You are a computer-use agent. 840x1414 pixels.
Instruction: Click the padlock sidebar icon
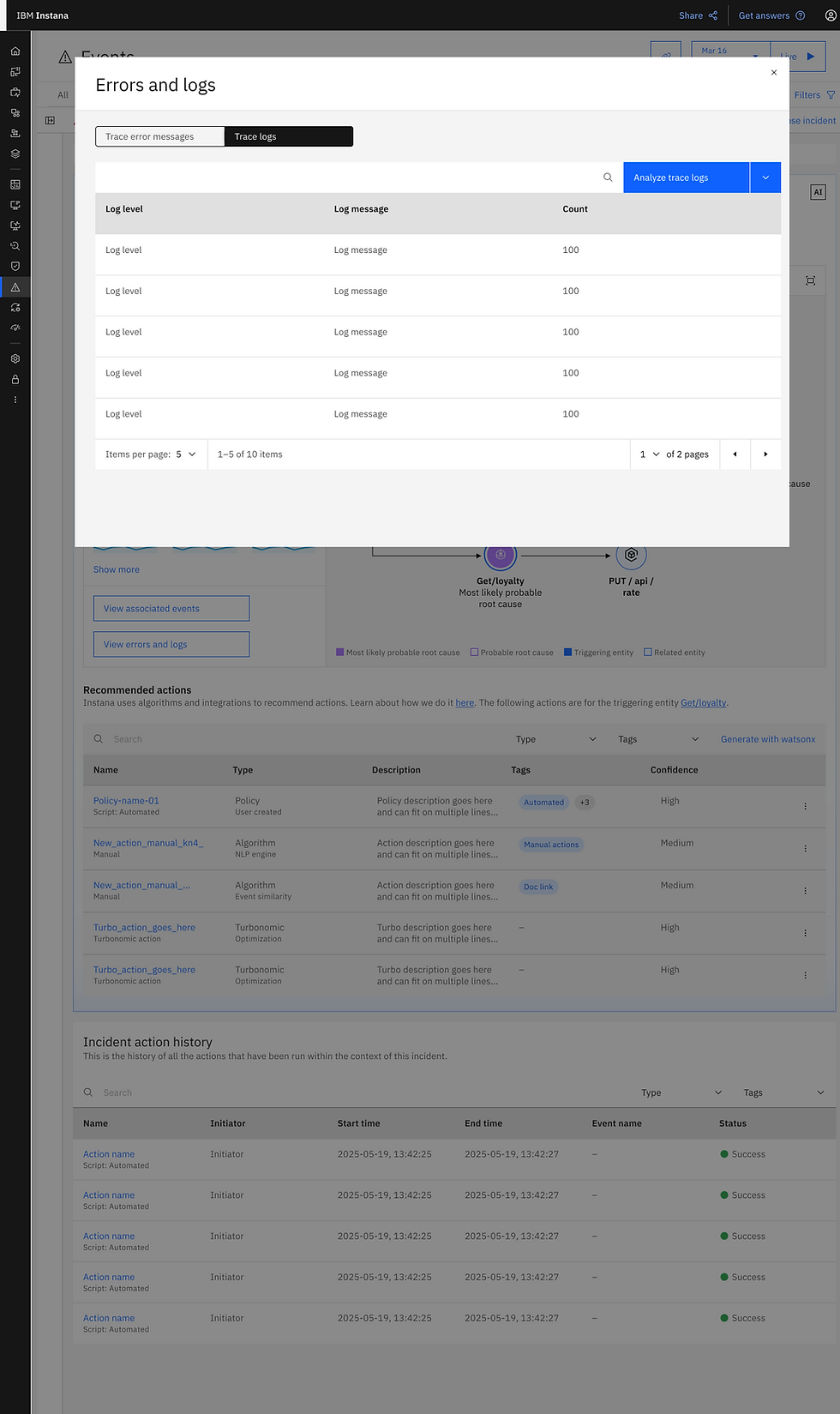click(x=15, y=380)
